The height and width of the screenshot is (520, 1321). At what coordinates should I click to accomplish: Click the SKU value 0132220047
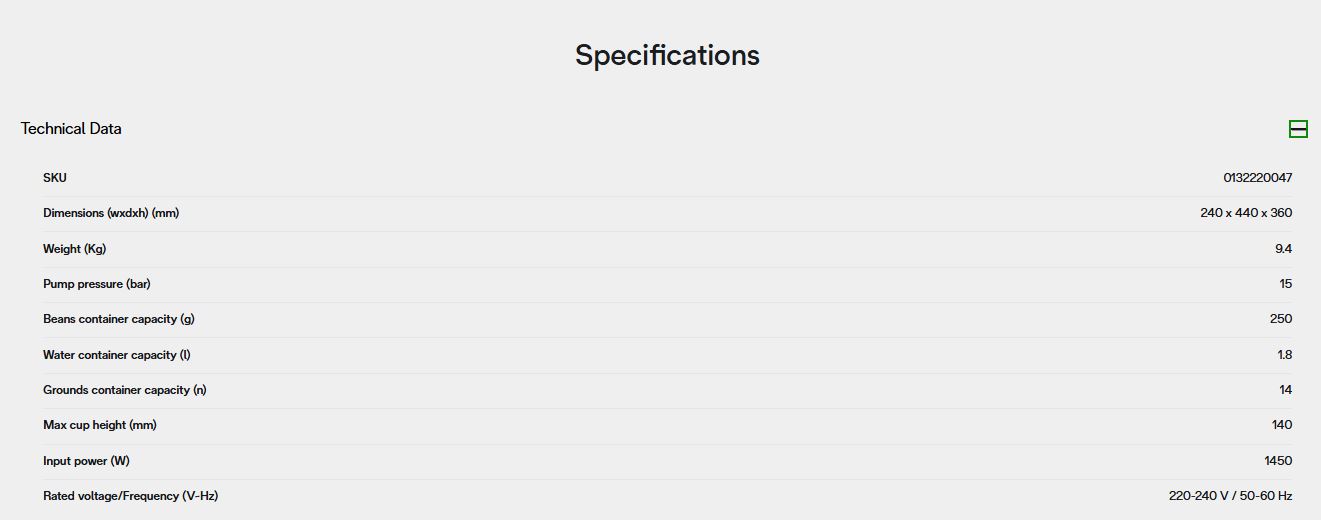(1258, 178)
